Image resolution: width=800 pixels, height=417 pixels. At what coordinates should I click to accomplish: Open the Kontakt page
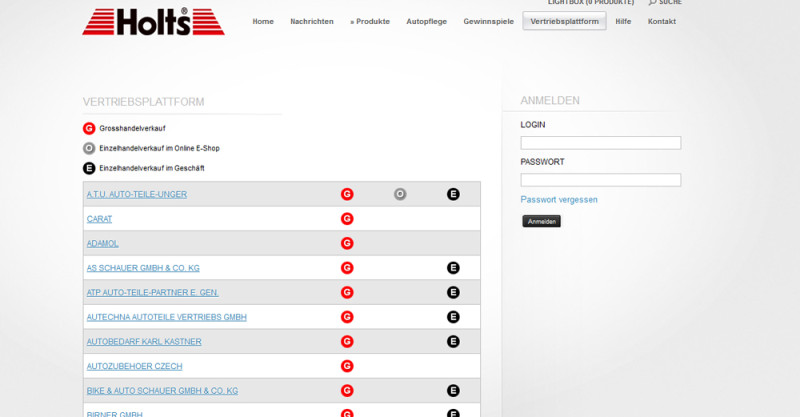click(662, 21)
